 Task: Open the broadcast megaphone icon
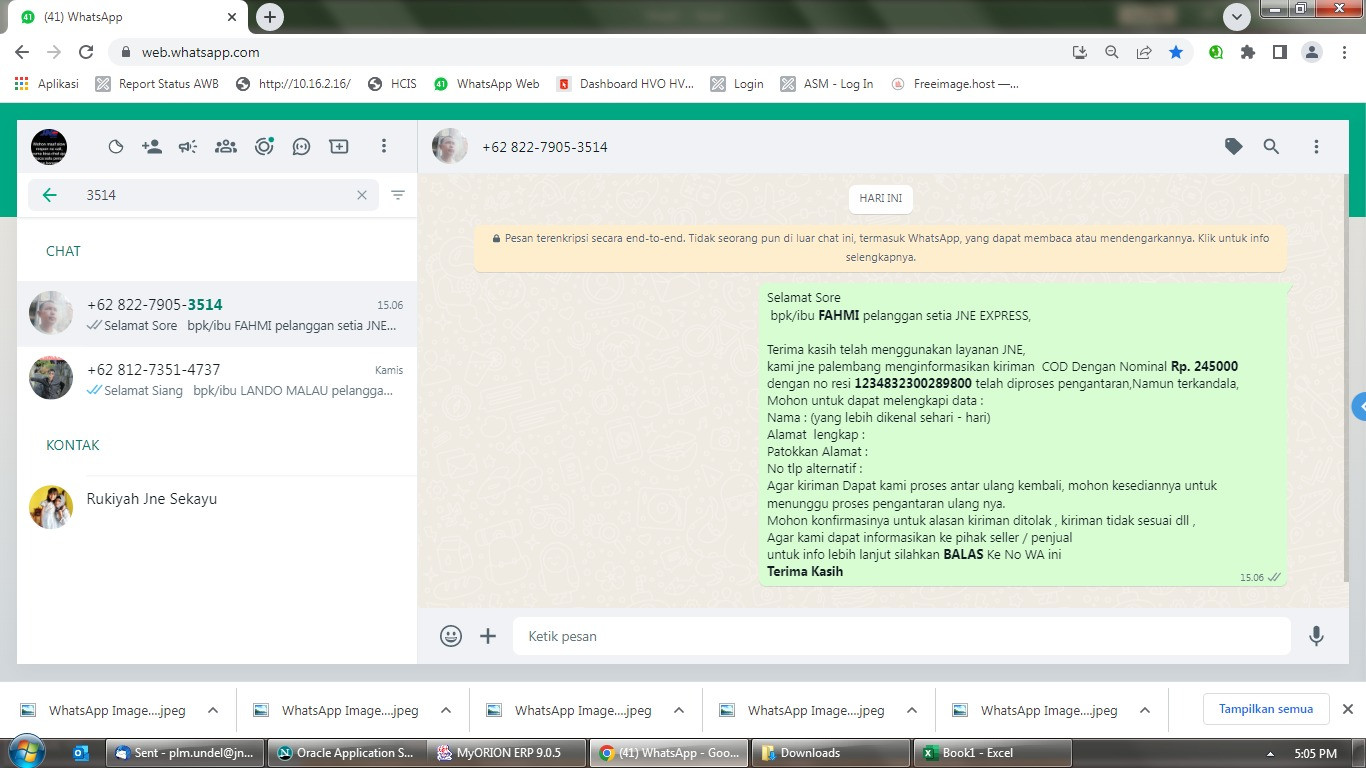point(188,147)
